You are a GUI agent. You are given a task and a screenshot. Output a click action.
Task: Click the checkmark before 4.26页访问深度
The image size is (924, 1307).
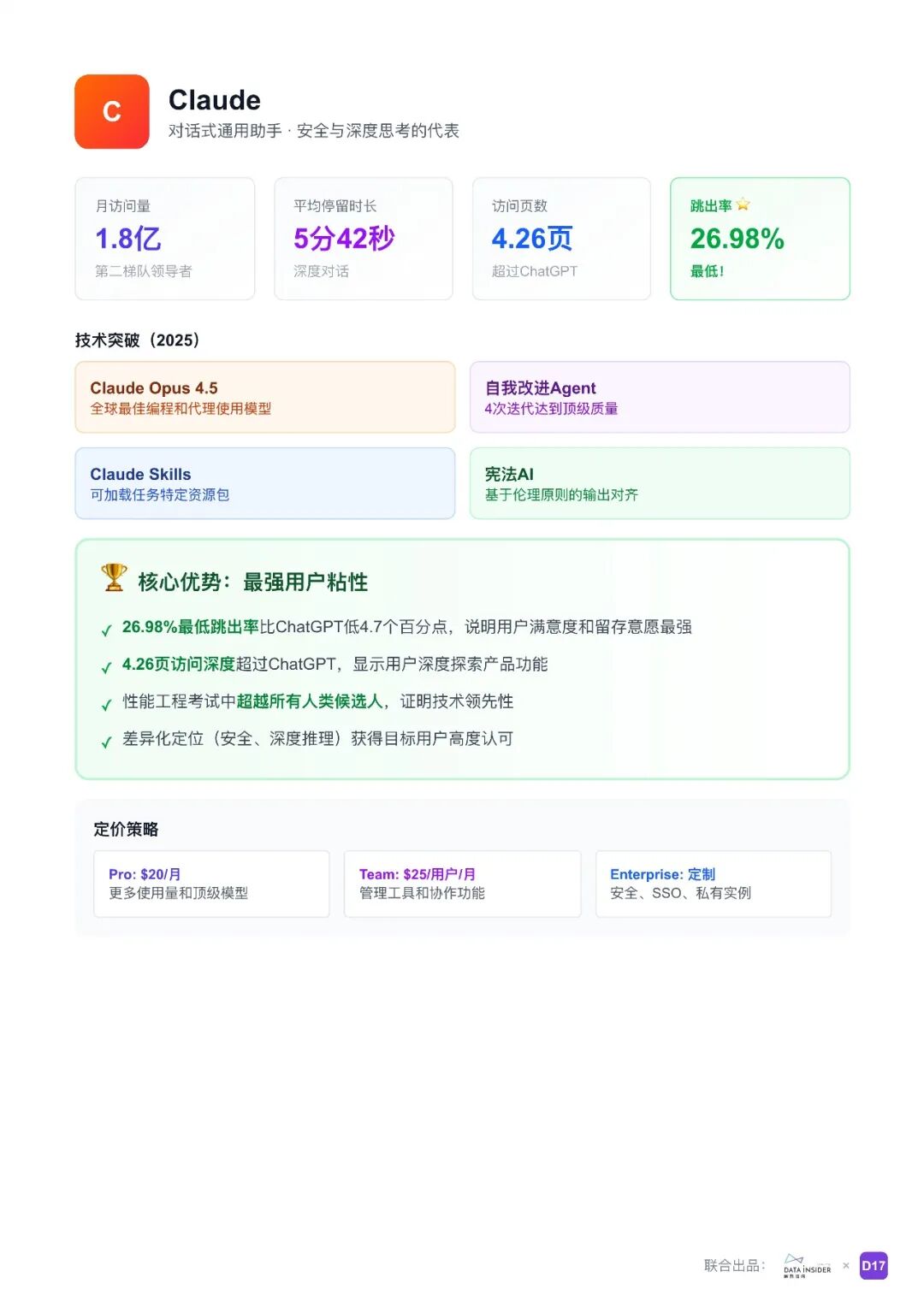click(107, 668)
